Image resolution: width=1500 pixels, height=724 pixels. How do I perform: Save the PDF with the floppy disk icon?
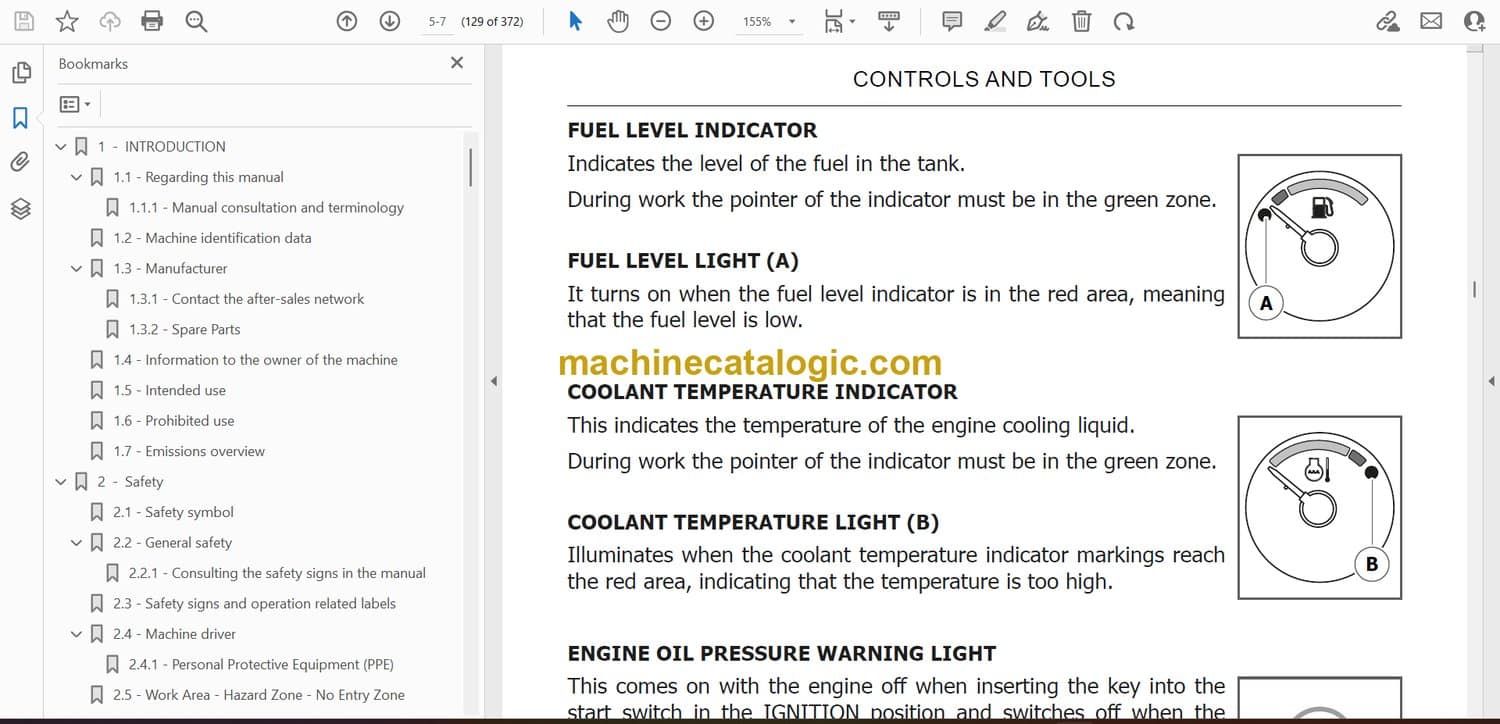24,21
